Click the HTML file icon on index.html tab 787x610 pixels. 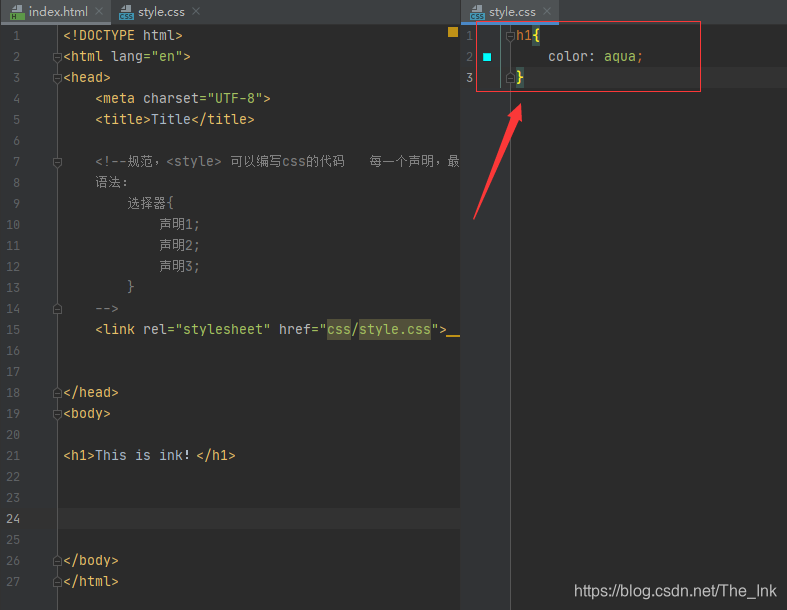[x=17, y=12]
